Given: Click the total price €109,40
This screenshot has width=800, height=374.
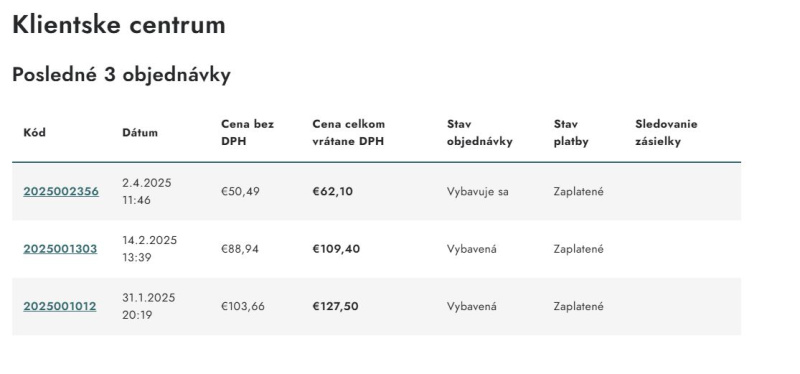Looking at the screenshot, I should [x=336, y=249].
